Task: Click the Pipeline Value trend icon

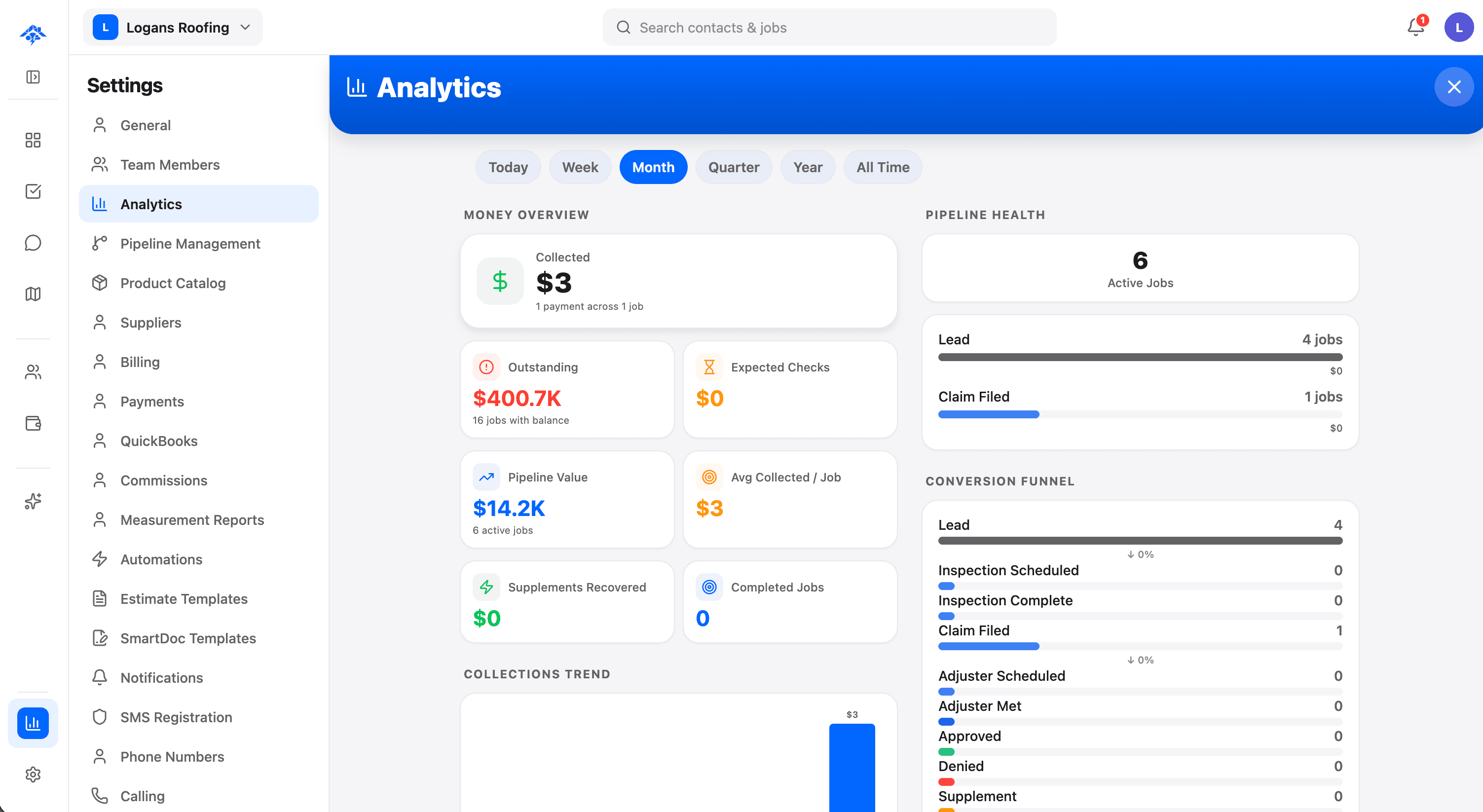Action: click(486, 477)
